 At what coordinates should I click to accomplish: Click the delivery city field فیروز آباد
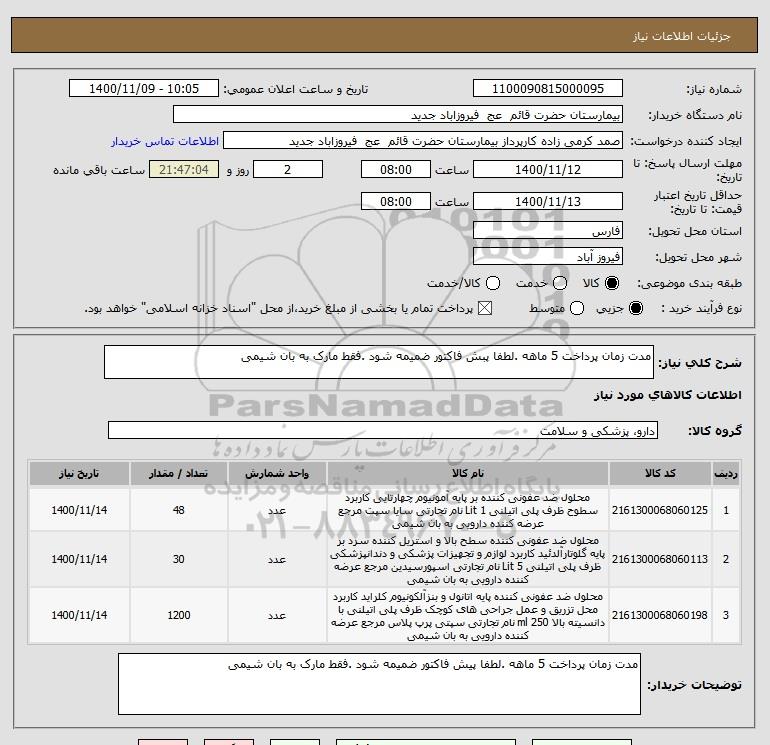(x=548, y=256)
